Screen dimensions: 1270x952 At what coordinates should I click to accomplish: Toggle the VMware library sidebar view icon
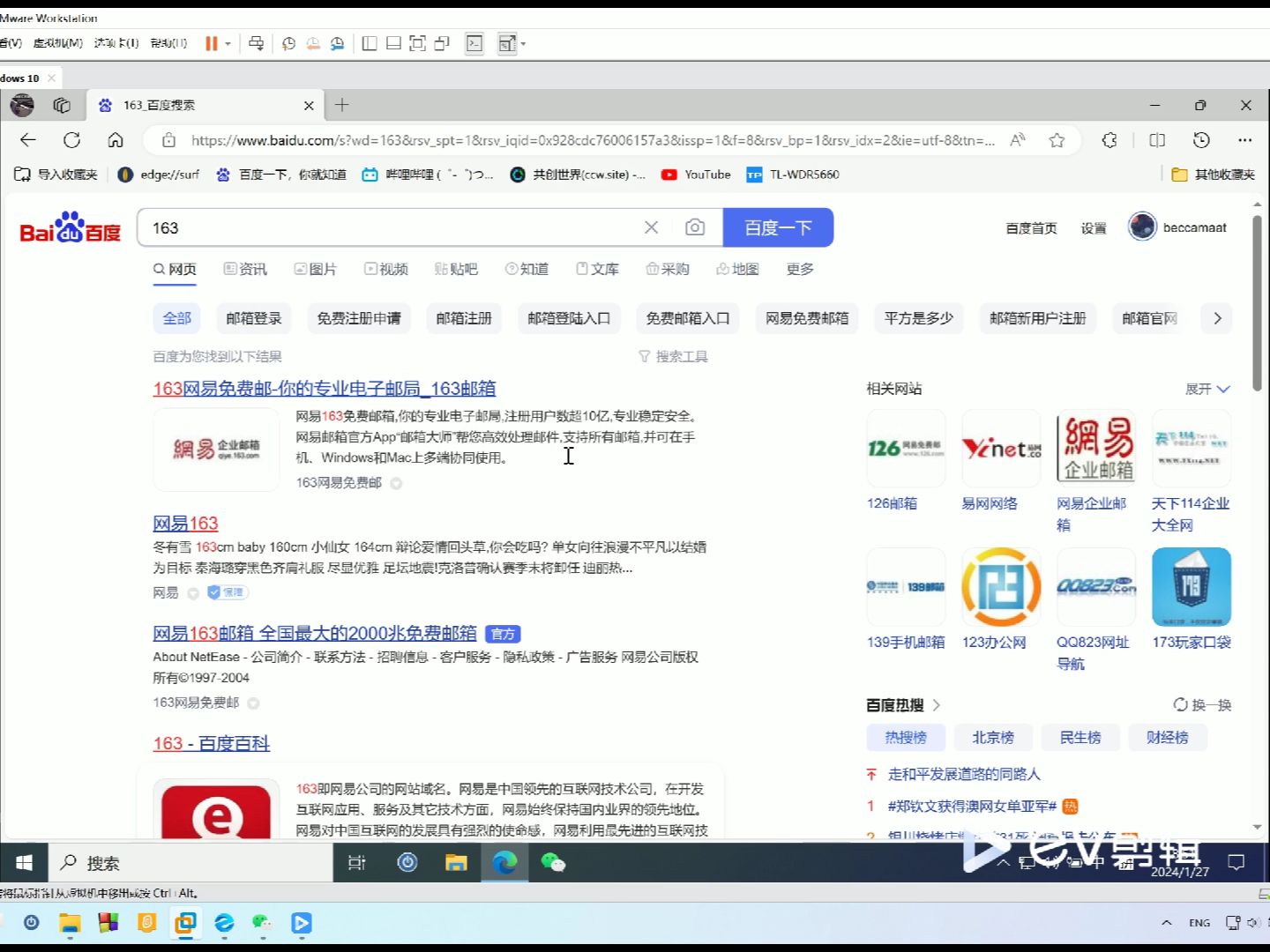pyautogui.click(x=370, y=43)
